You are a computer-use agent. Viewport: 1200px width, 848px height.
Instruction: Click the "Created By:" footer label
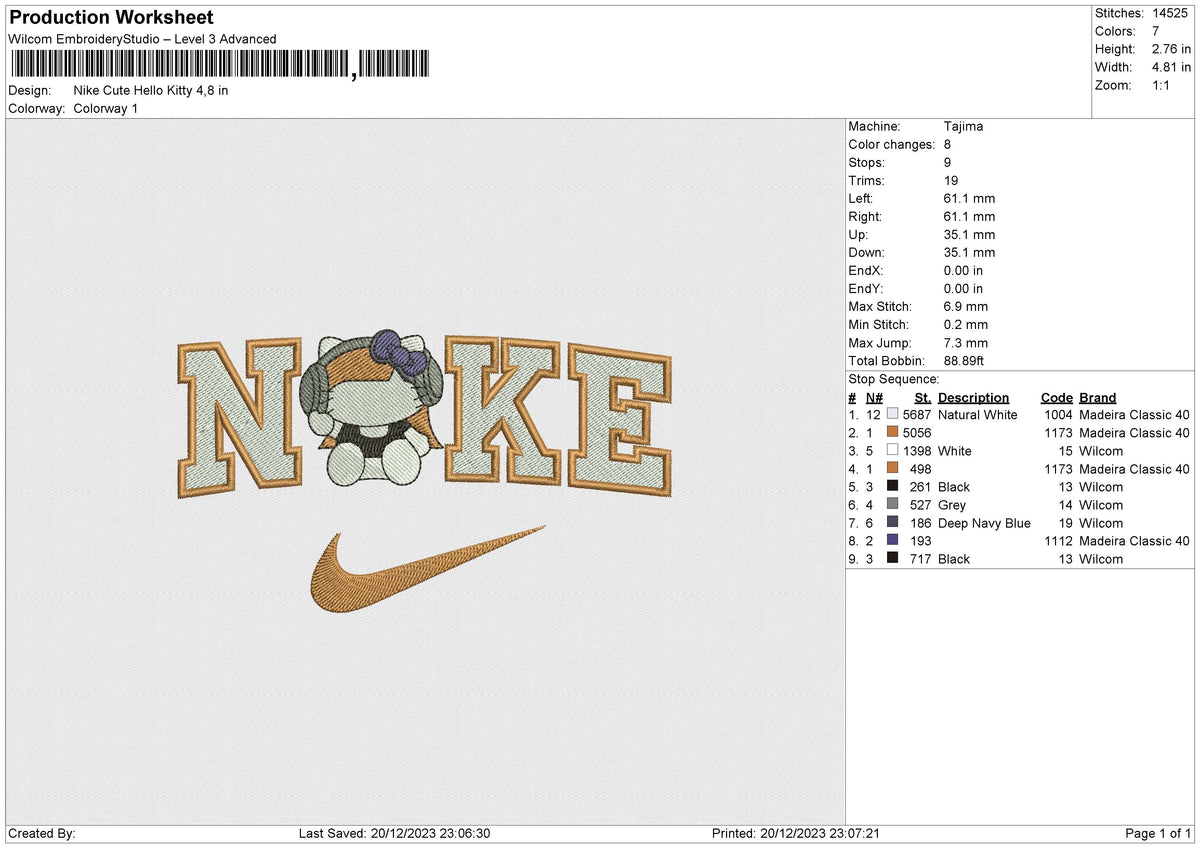point(42,834)
